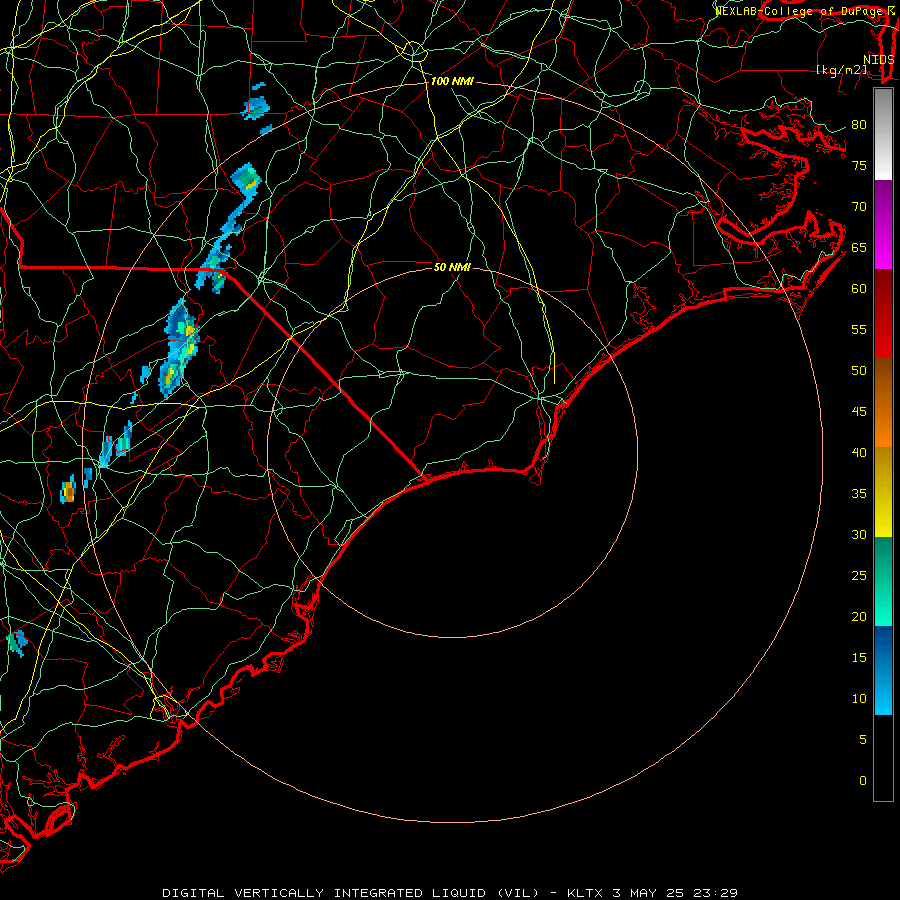The image size is (900, 900).
Task: Select the red segment of the VIL scale
Action: click(x=883, y=313)
